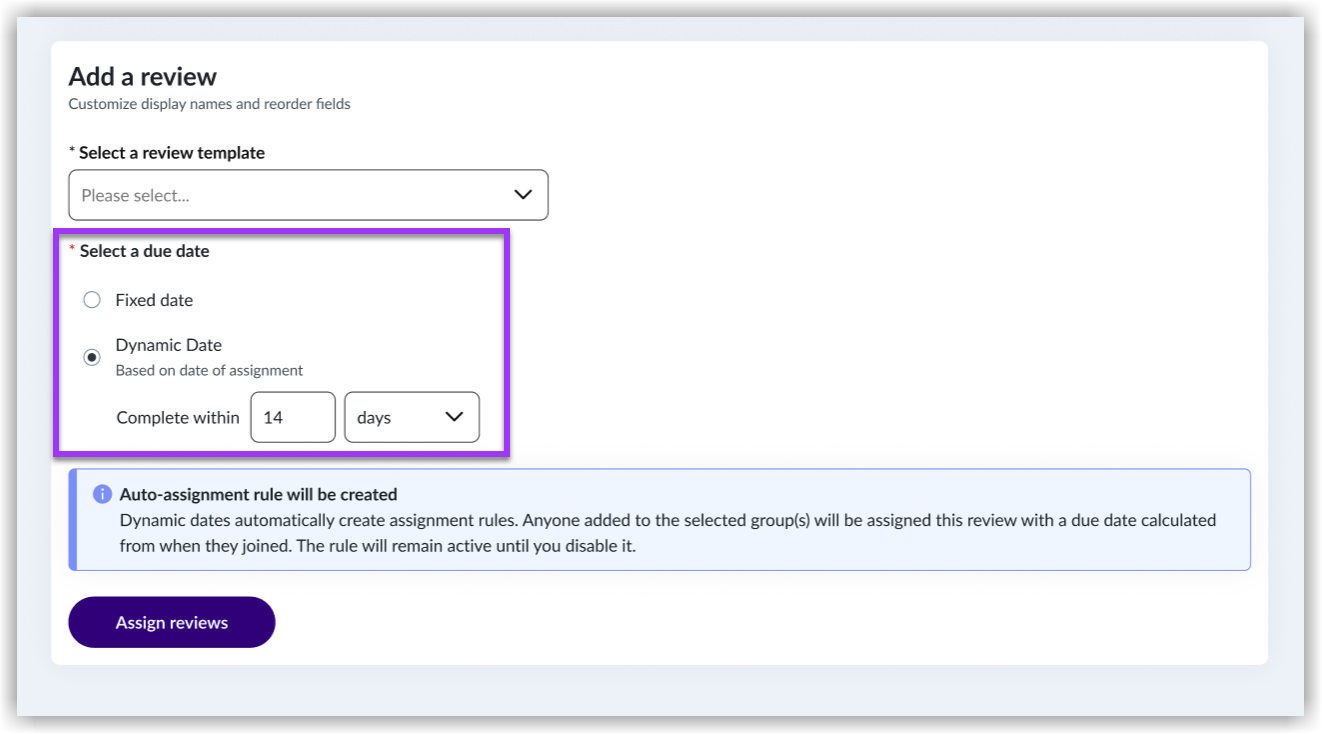Click the chevron arrow of the review template dropdown
Screen dimensions: 1322x734
[523, 195]
